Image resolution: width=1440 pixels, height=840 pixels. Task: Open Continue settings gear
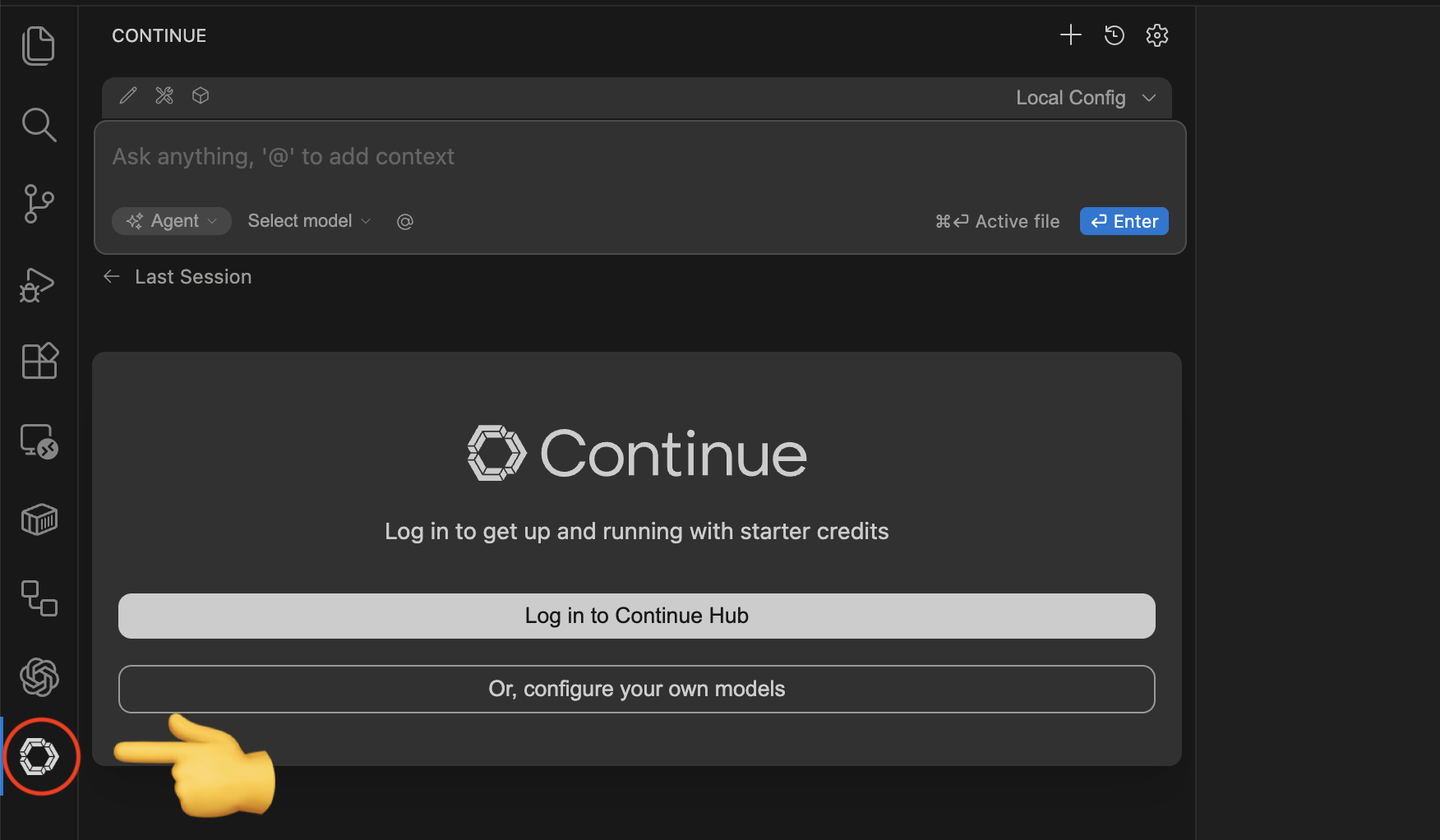(x=1156, y=35)
